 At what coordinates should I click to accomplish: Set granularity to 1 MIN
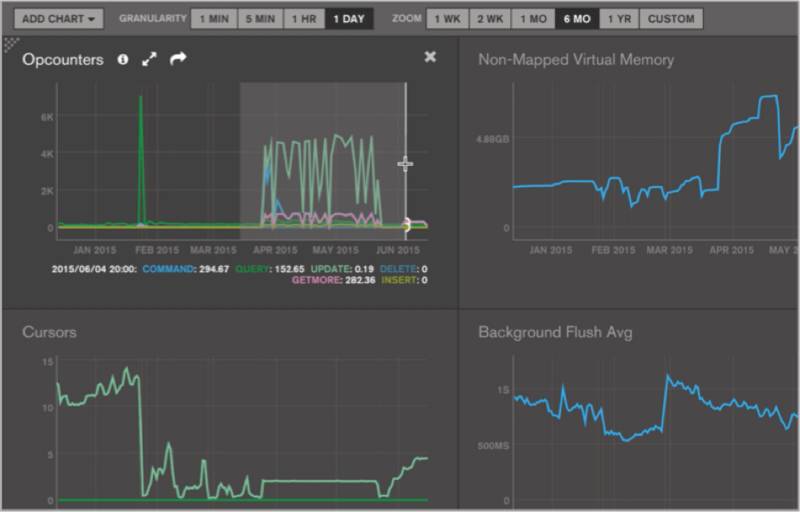(214, 19)
